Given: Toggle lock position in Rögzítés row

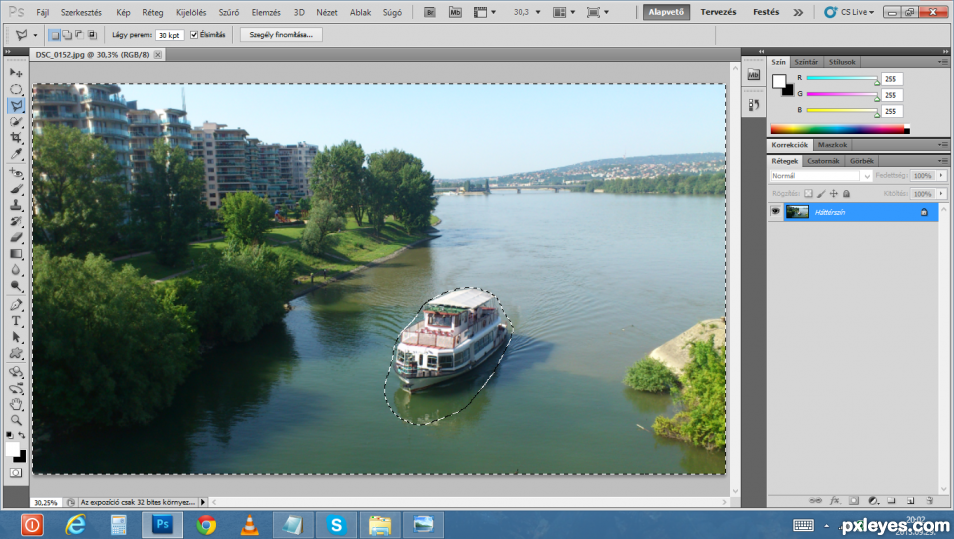Looking at the screenshot, I should [x=834, y=193].
